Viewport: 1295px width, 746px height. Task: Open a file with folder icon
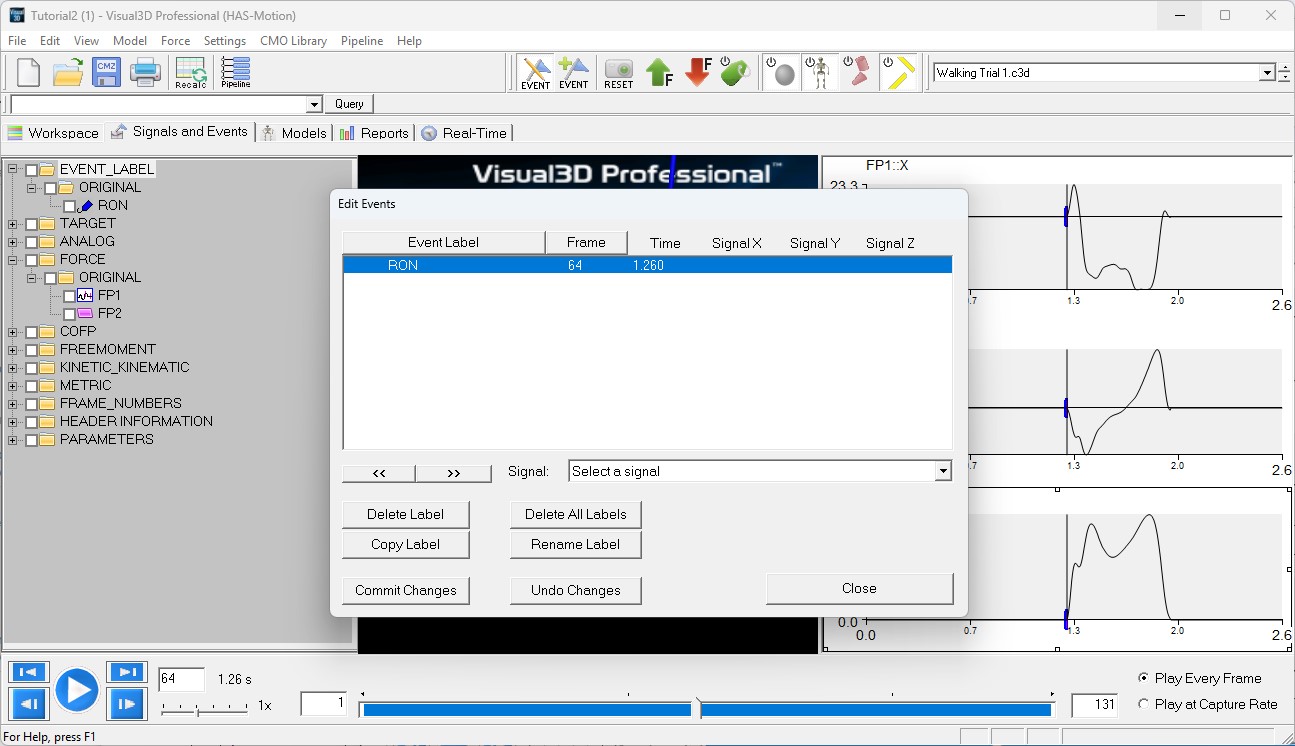pos(68,72)
